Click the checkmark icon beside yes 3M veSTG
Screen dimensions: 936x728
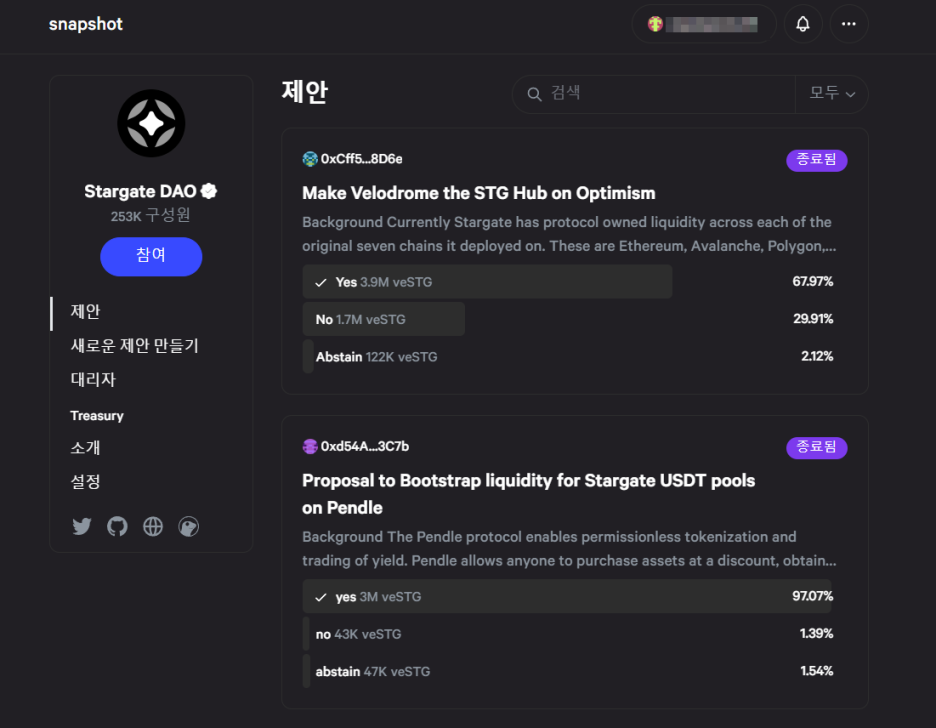tap(321, 597)
